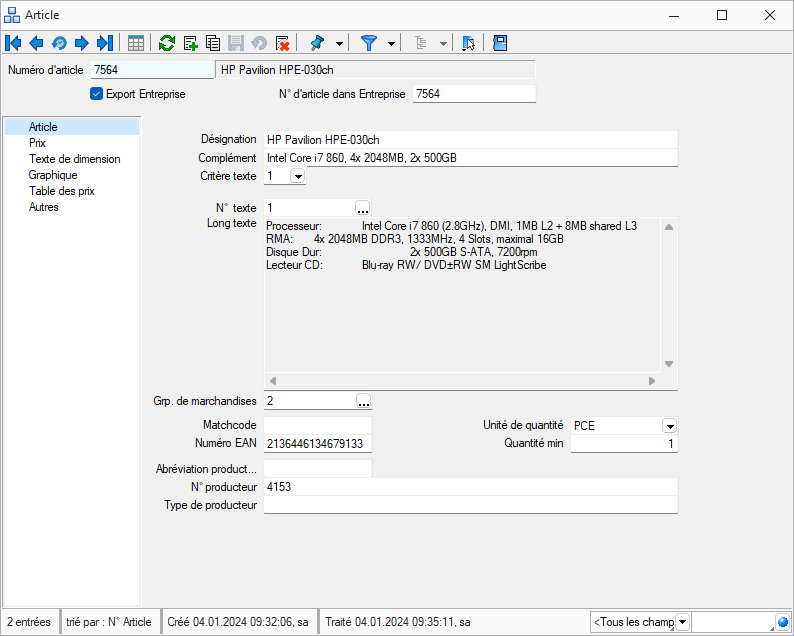
Task: Open the Grp. de marchandises lookup button
Action: click(x=364, y=401)
